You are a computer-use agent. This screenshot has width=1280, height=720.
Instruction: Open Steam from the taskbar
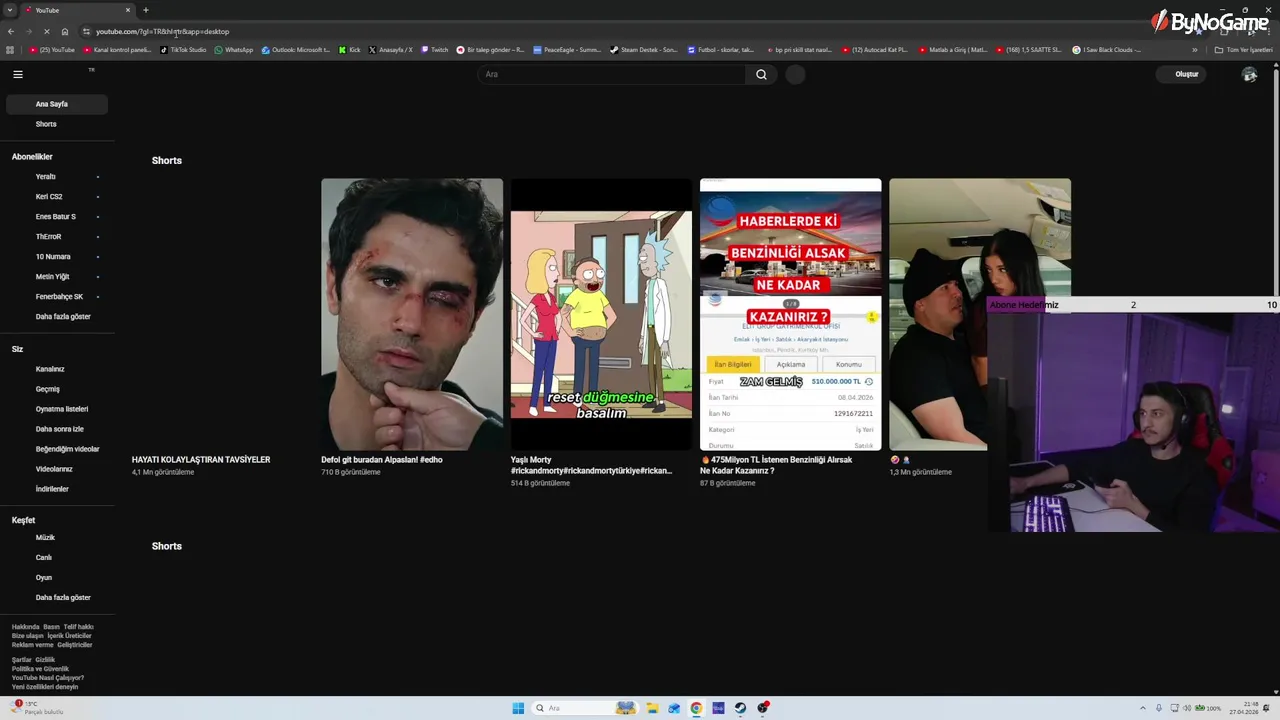pos(740,708)
